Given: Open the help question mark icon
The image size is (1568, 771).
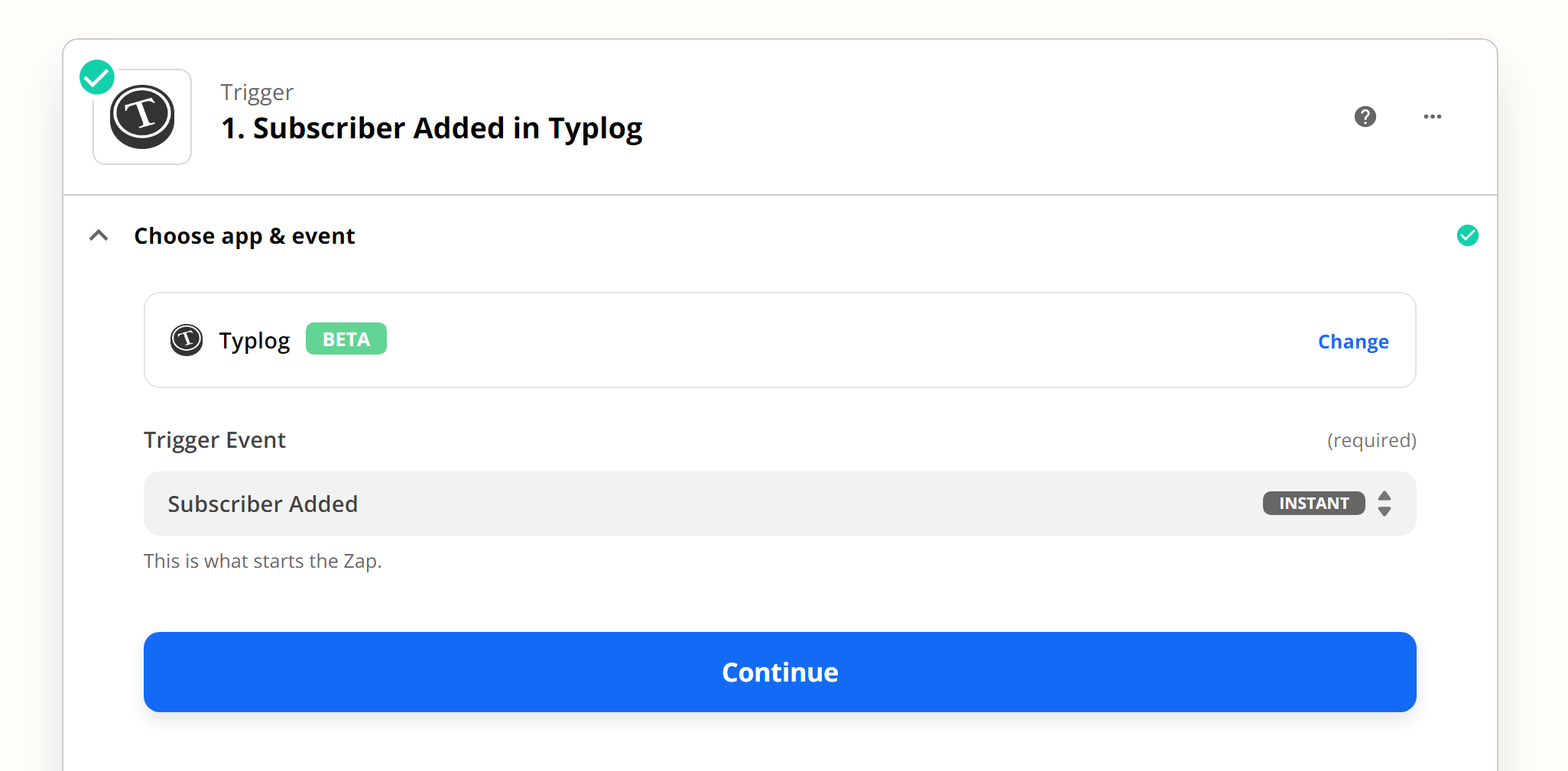Looking at the screenshot, I should click(x=1365, y=117).
